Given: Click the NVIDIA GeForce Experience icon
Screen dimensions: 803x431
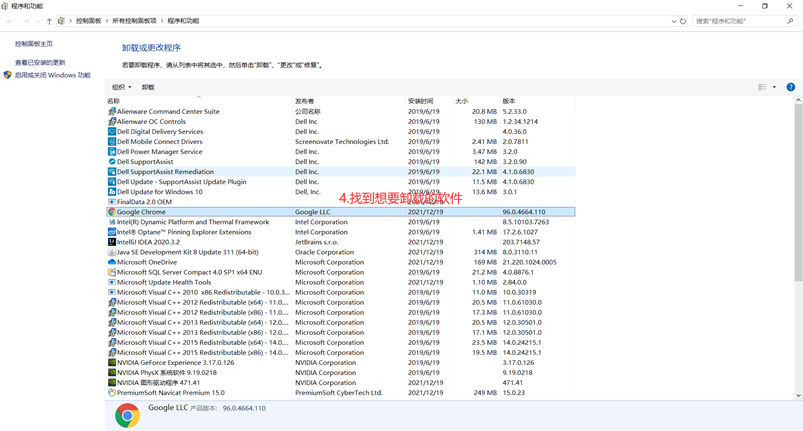Looking at the screenshot, I should click(112, 362).
